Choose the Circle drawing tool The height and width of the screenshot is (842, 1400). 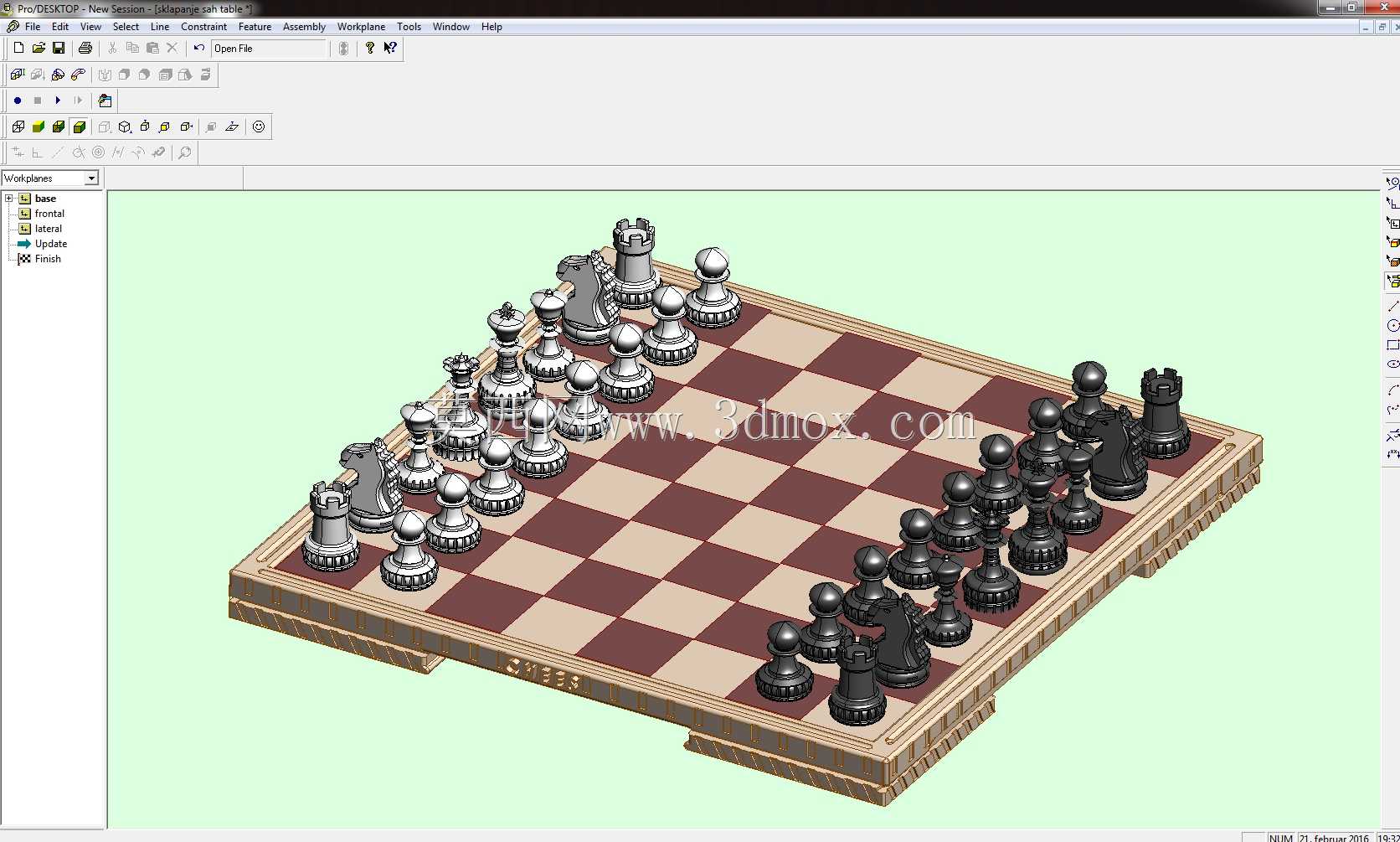coord(1392,326)
